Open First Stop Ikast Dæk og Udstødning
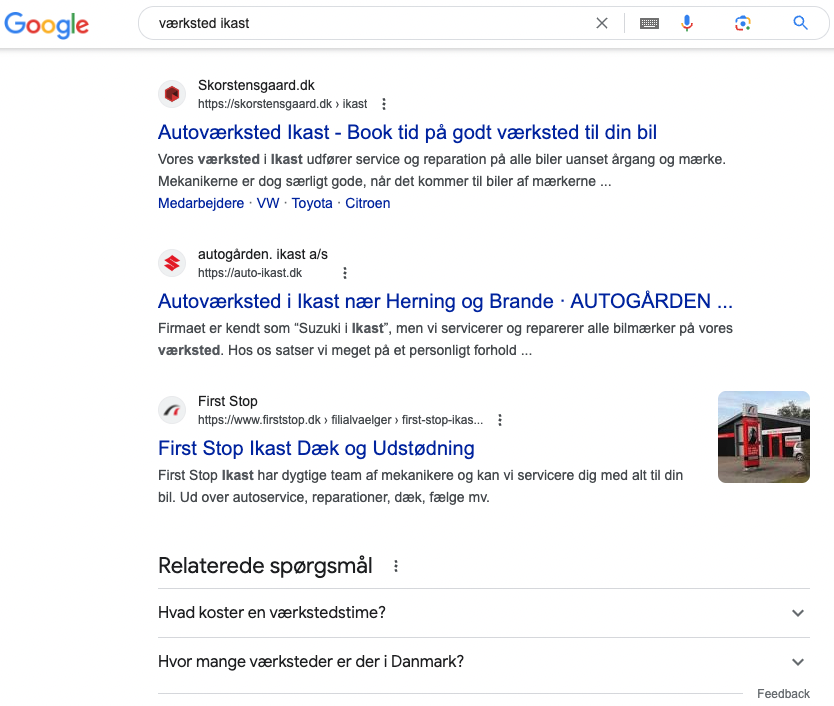 (316, 448)
